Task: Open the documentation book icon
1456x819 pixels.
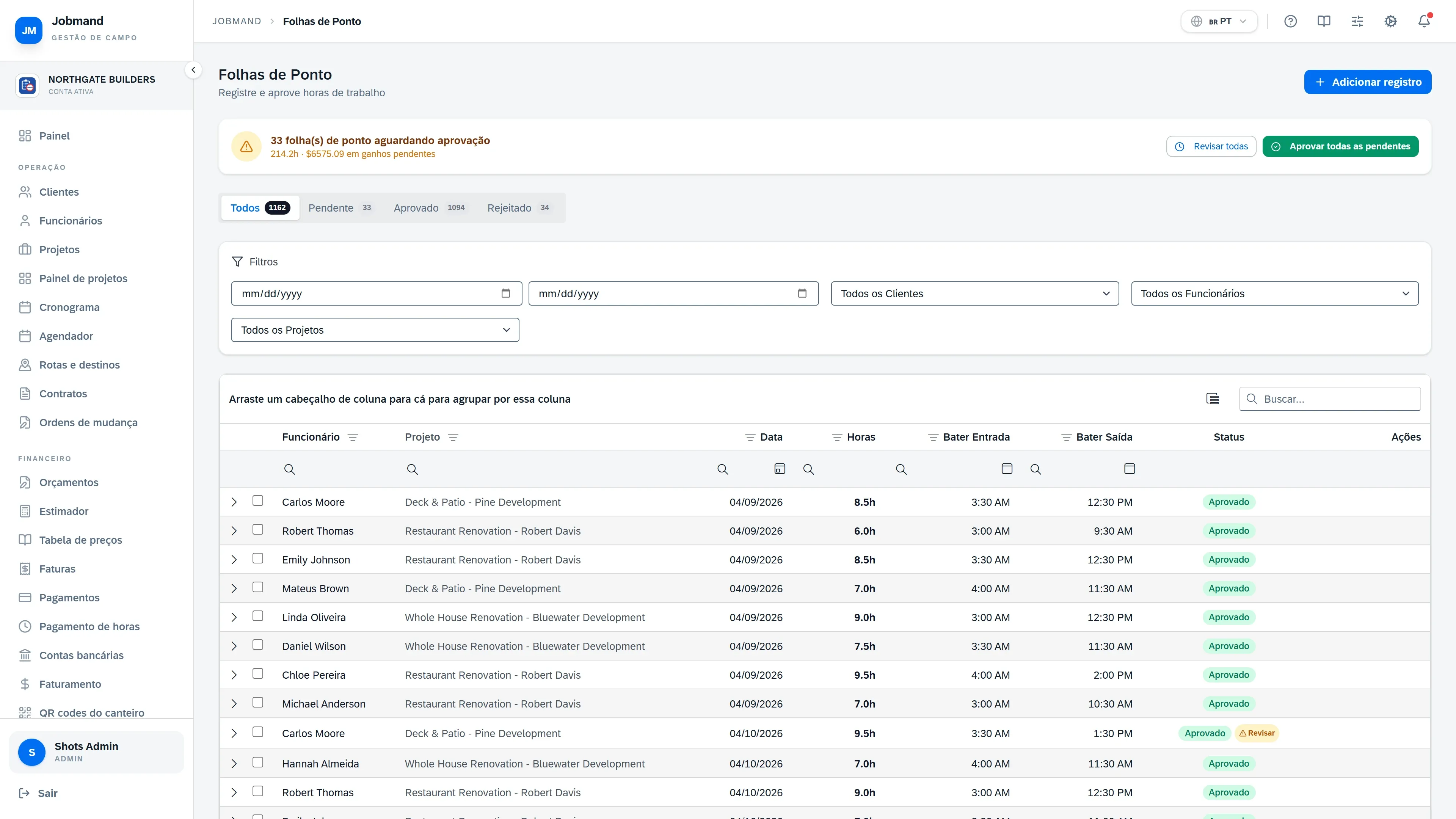Action: [1324, 22]
